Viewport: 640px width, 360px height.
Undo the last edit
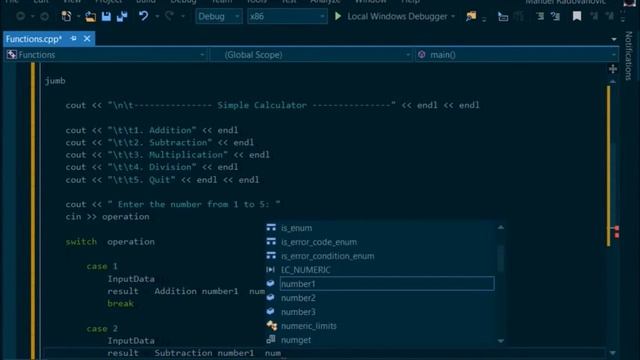143,16
